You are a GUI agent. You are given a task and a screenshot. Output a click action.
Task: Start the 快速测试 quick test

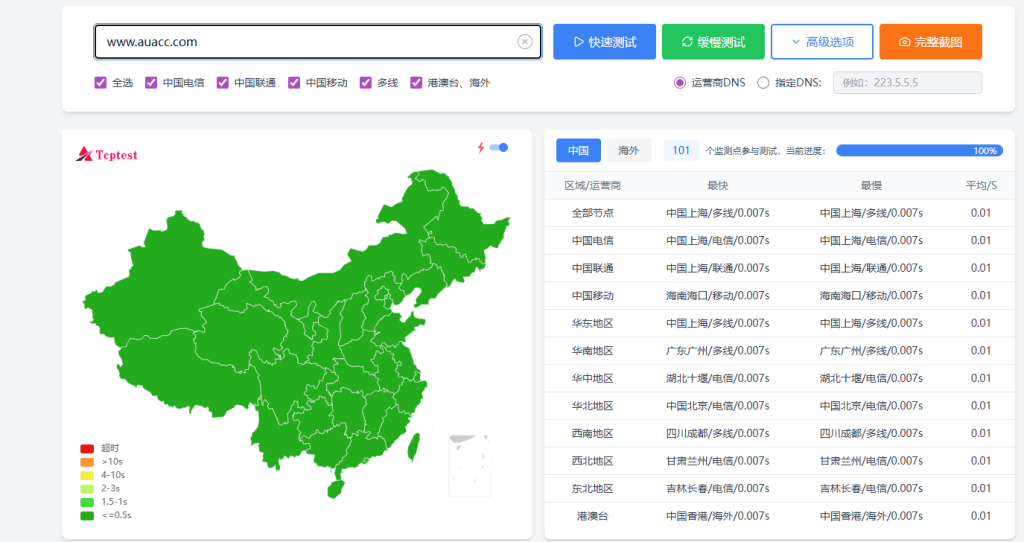(604, 42)
